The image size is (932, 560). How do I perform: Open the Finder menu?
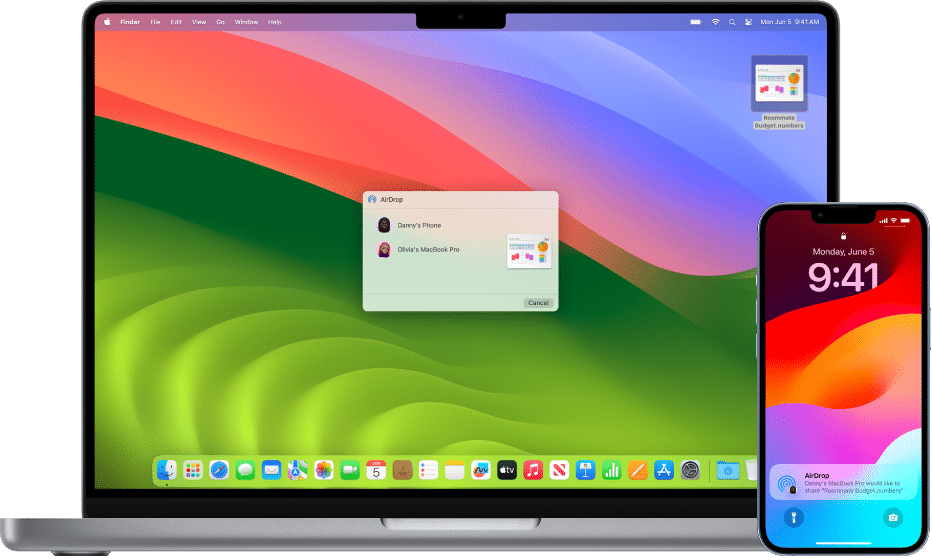[x=130, y=22]
